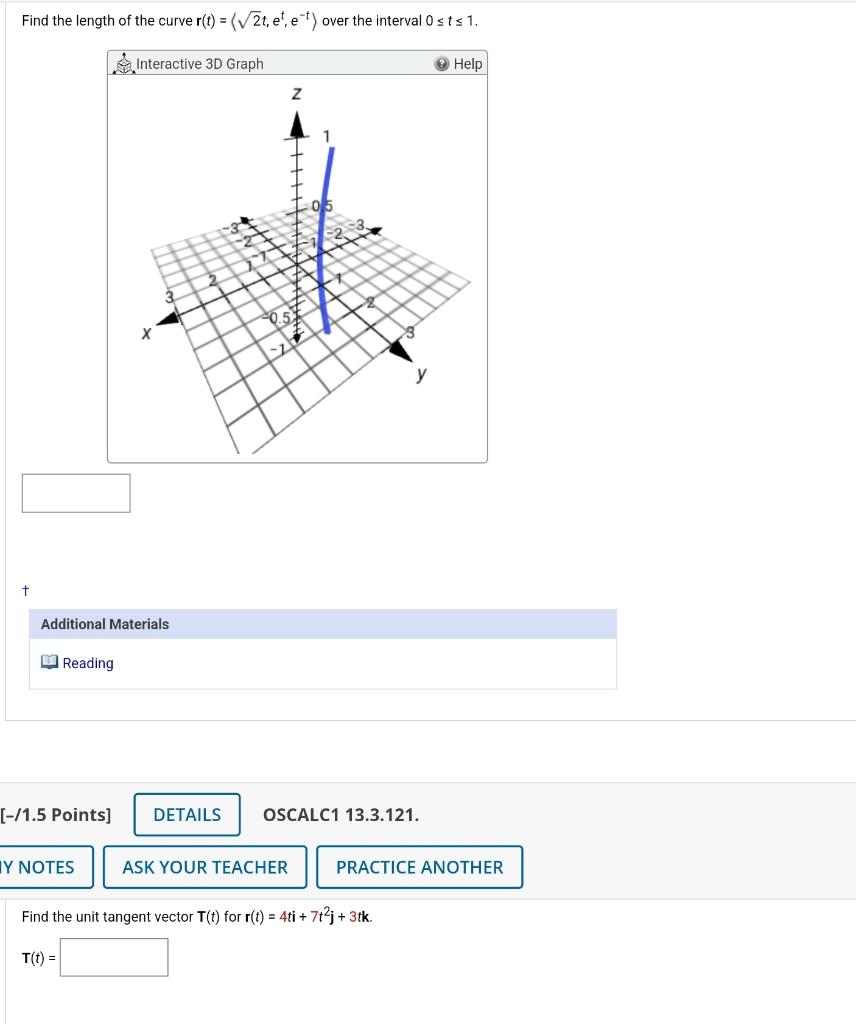Click the dagger symbol below the answer box
This screenshot has height=1024, width=856.
(24, 590)
